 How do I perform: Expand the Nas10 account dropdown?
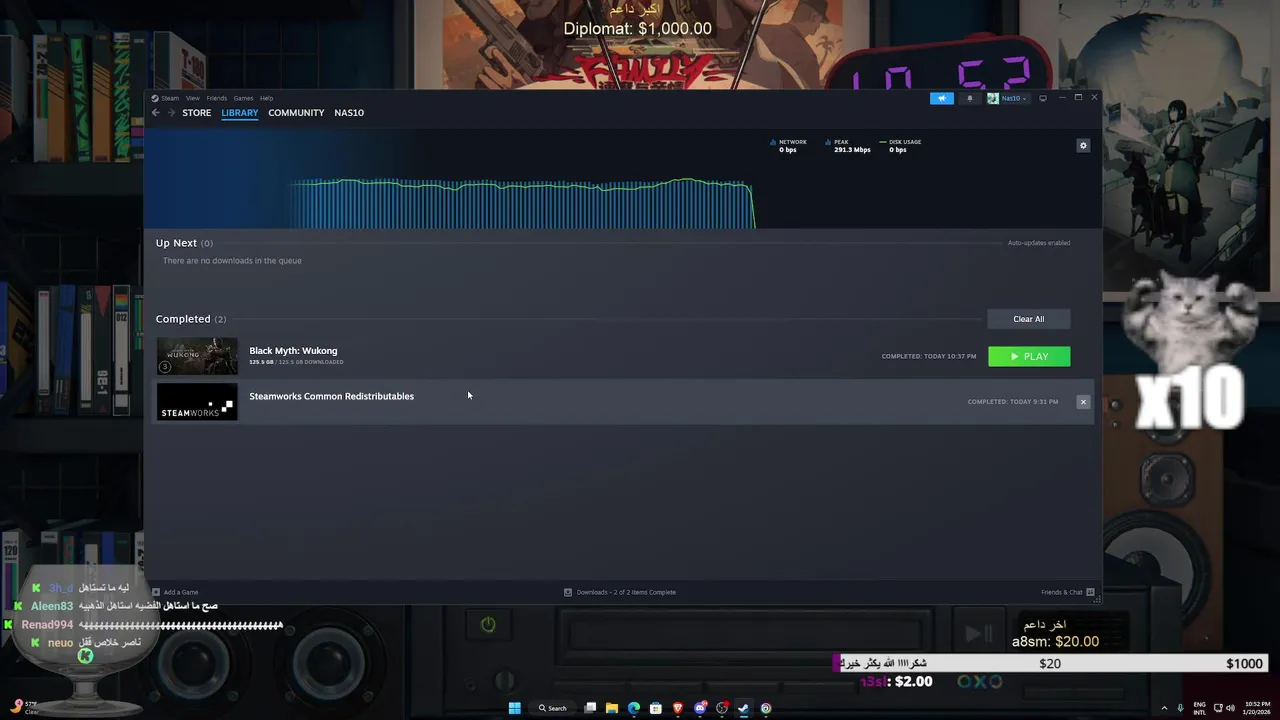[1007, 98]
